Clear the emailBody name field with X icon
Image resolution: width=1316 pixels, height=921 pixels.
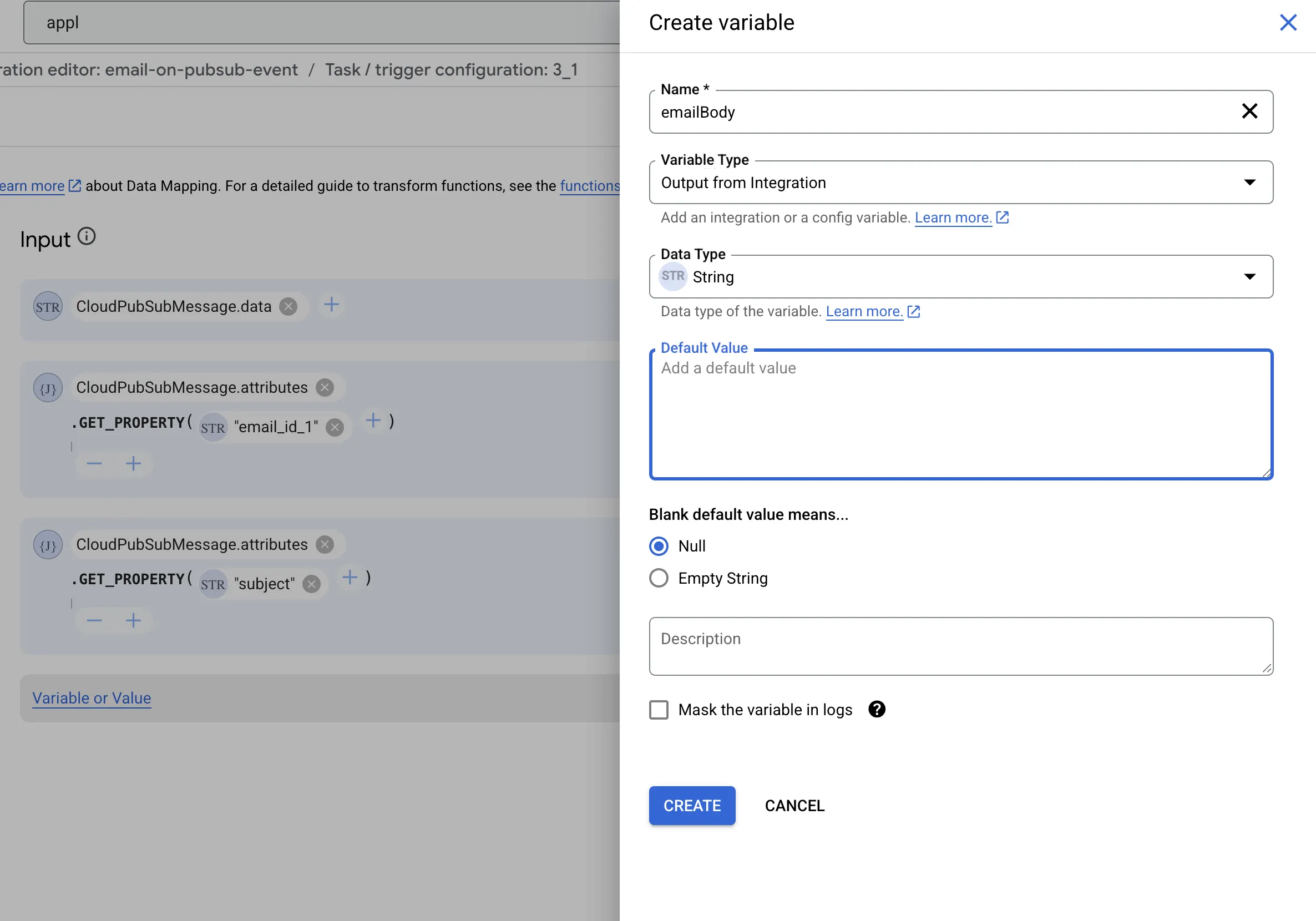(1249, 111)
